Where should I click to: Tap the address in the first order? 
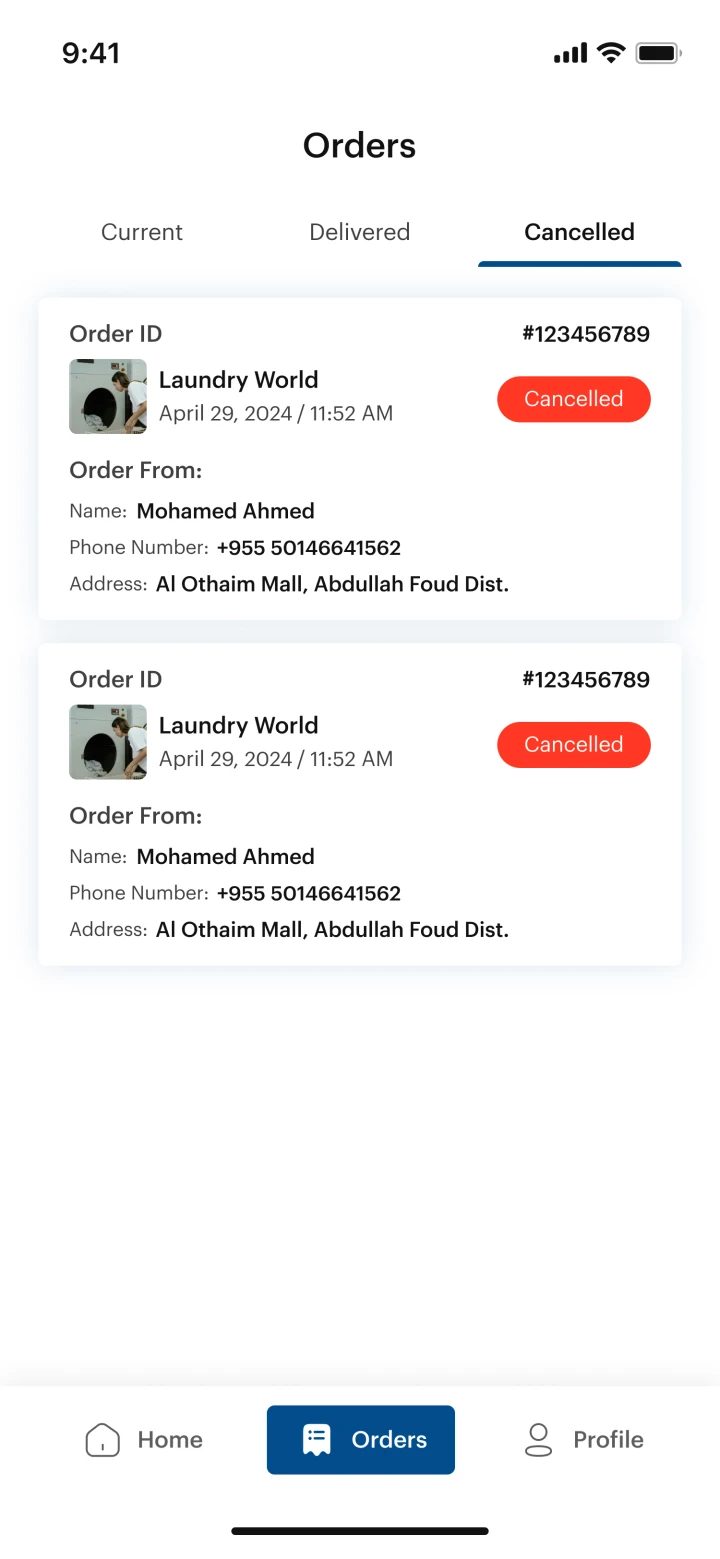332,584
